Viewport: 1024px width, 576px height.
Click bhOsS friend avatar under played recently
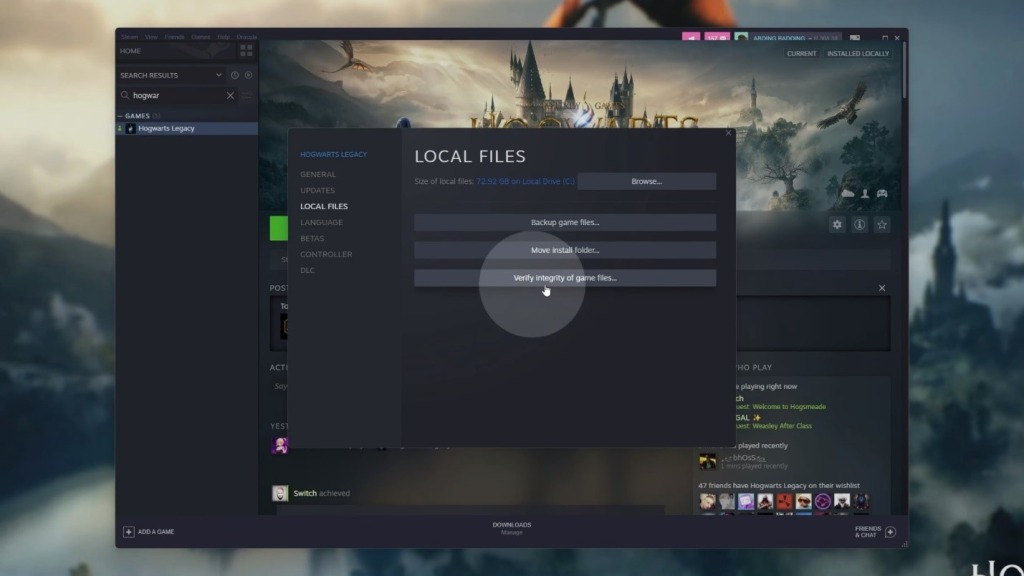[707, 462]
